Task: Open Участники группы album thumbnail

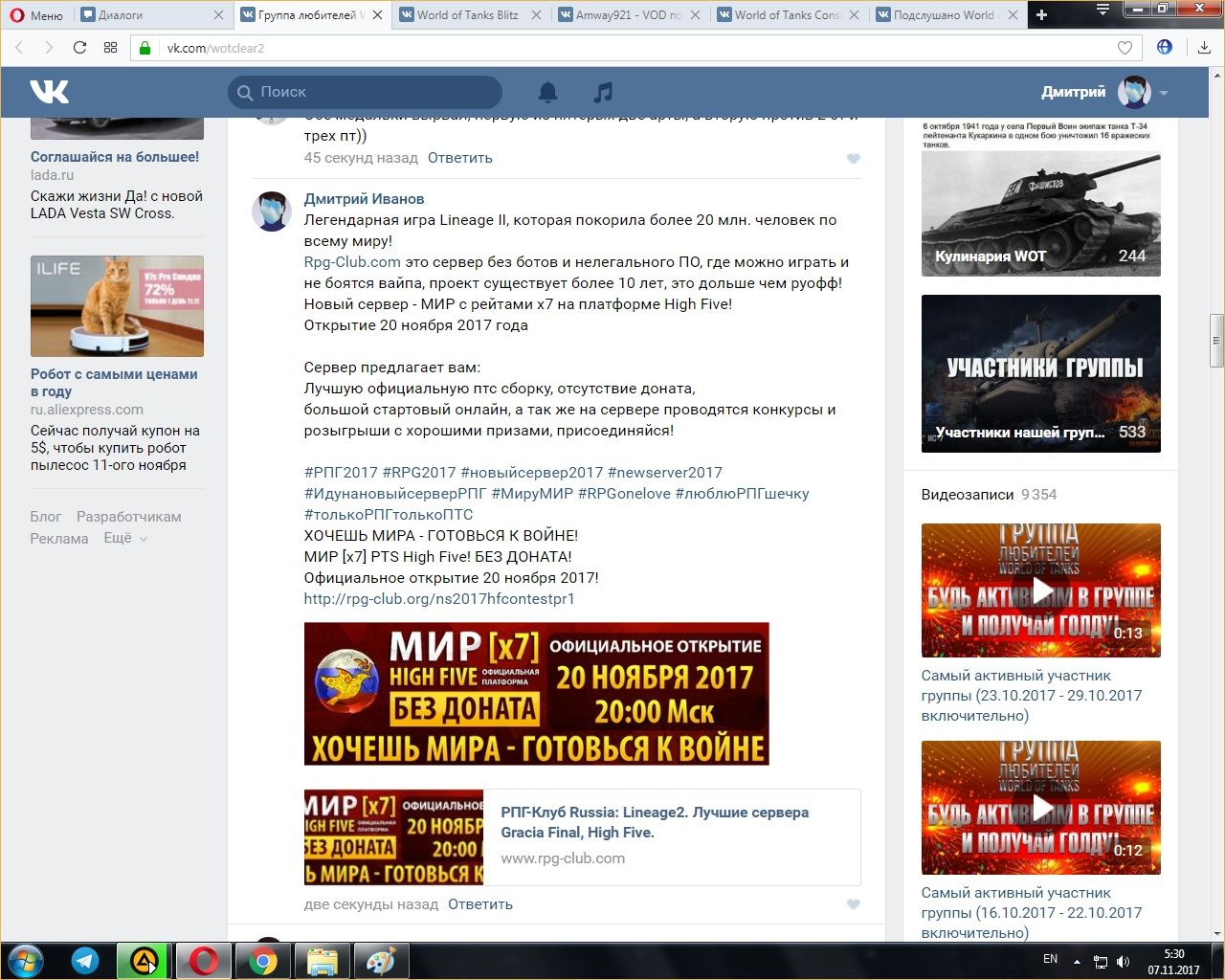Action: (1041, 373)
